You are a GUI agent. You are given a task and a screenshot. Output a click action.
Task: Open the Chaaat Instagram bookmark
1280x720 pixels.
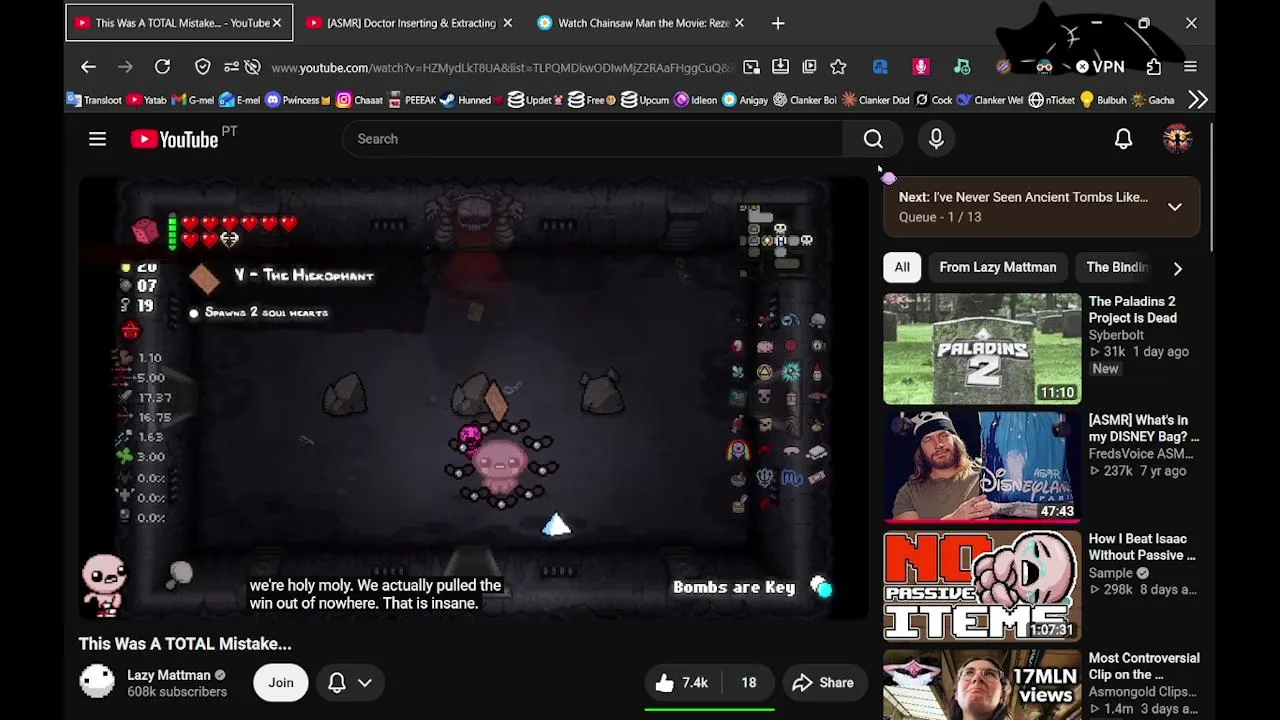coord(360,100)
